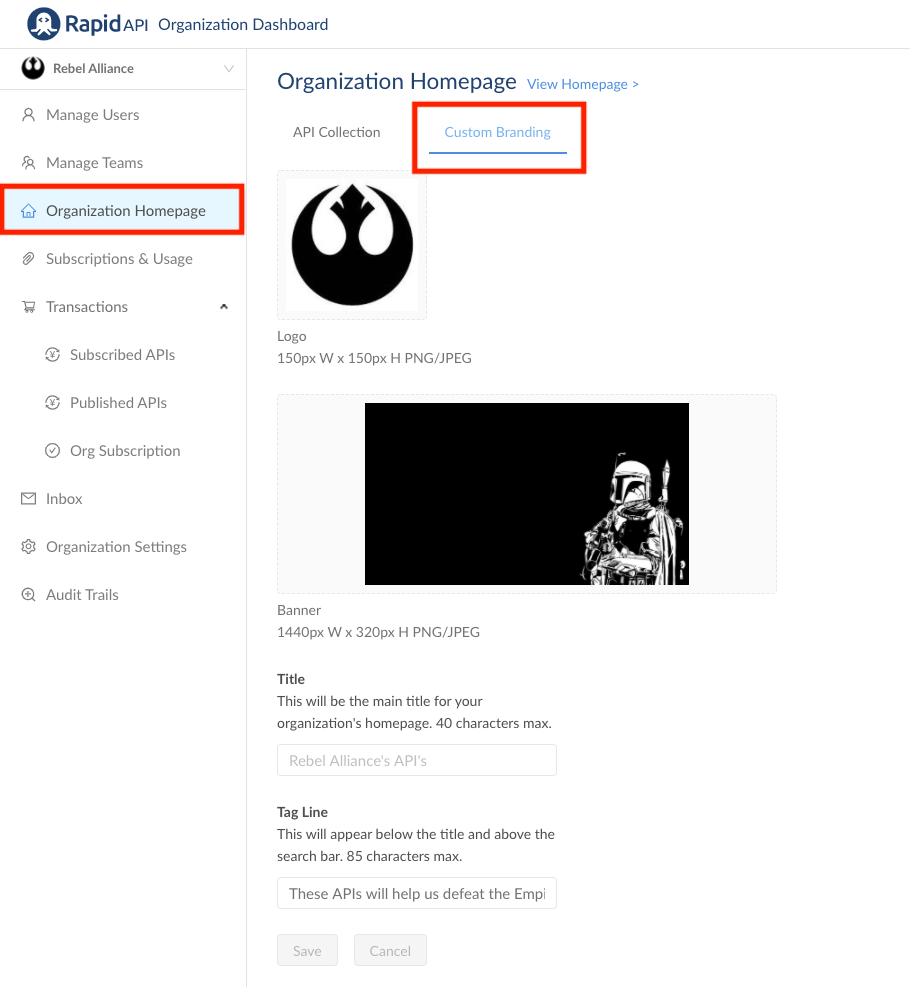Click the Subscribed APIs currency icon
The image size is (910, 987).
(53, 354)
